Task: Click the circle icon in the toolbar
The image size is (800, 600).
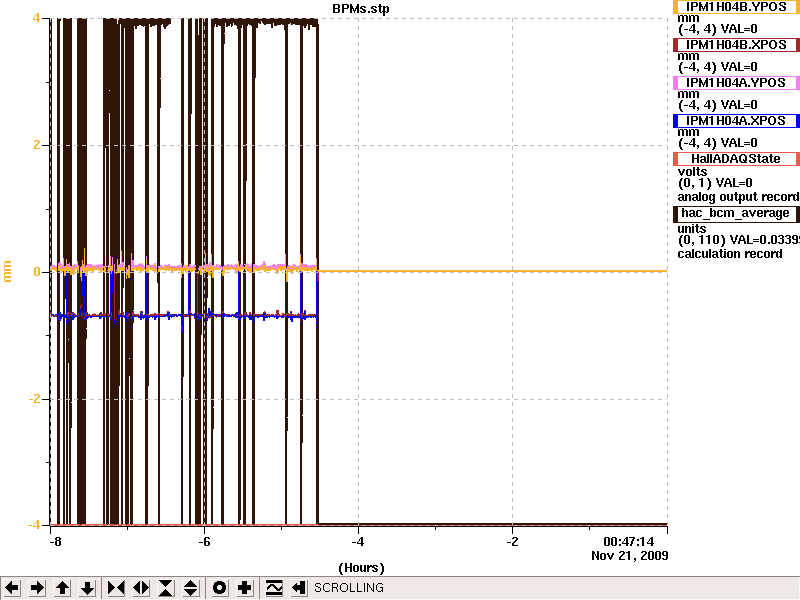Action: click(219, 588)
